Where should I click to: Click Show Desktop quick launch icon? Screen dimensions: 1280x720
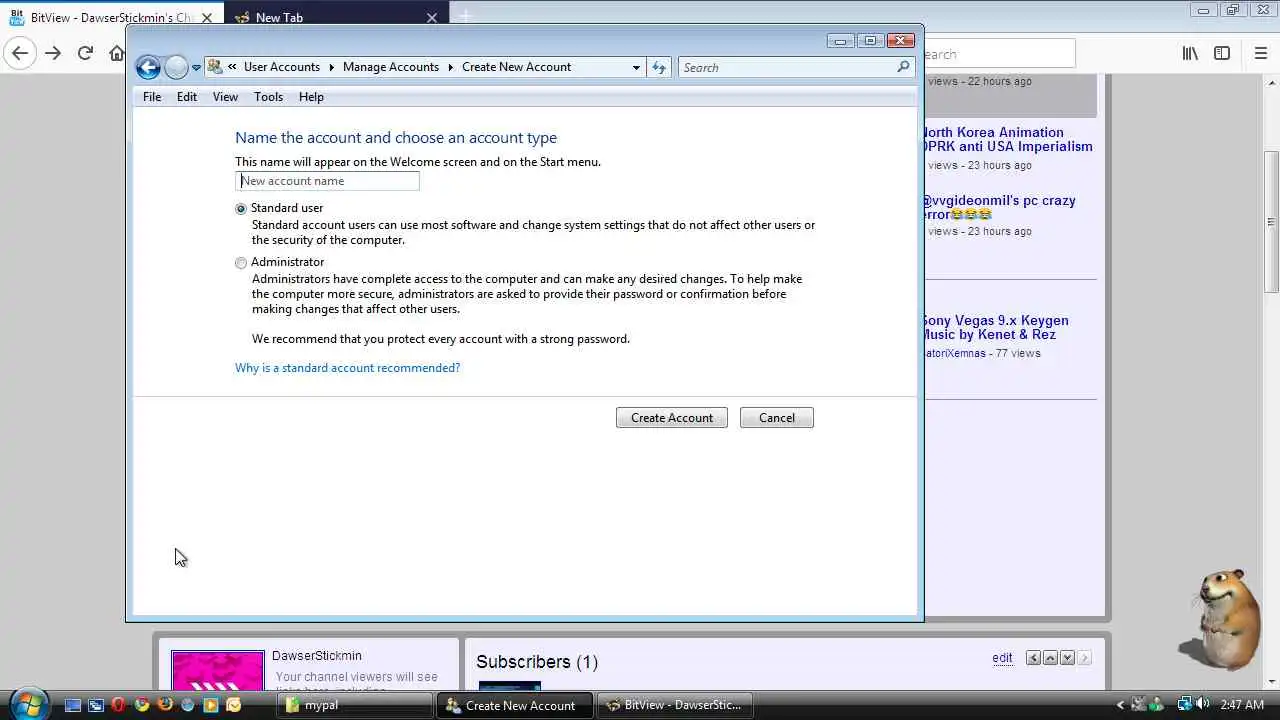click(x=72, y=705)
